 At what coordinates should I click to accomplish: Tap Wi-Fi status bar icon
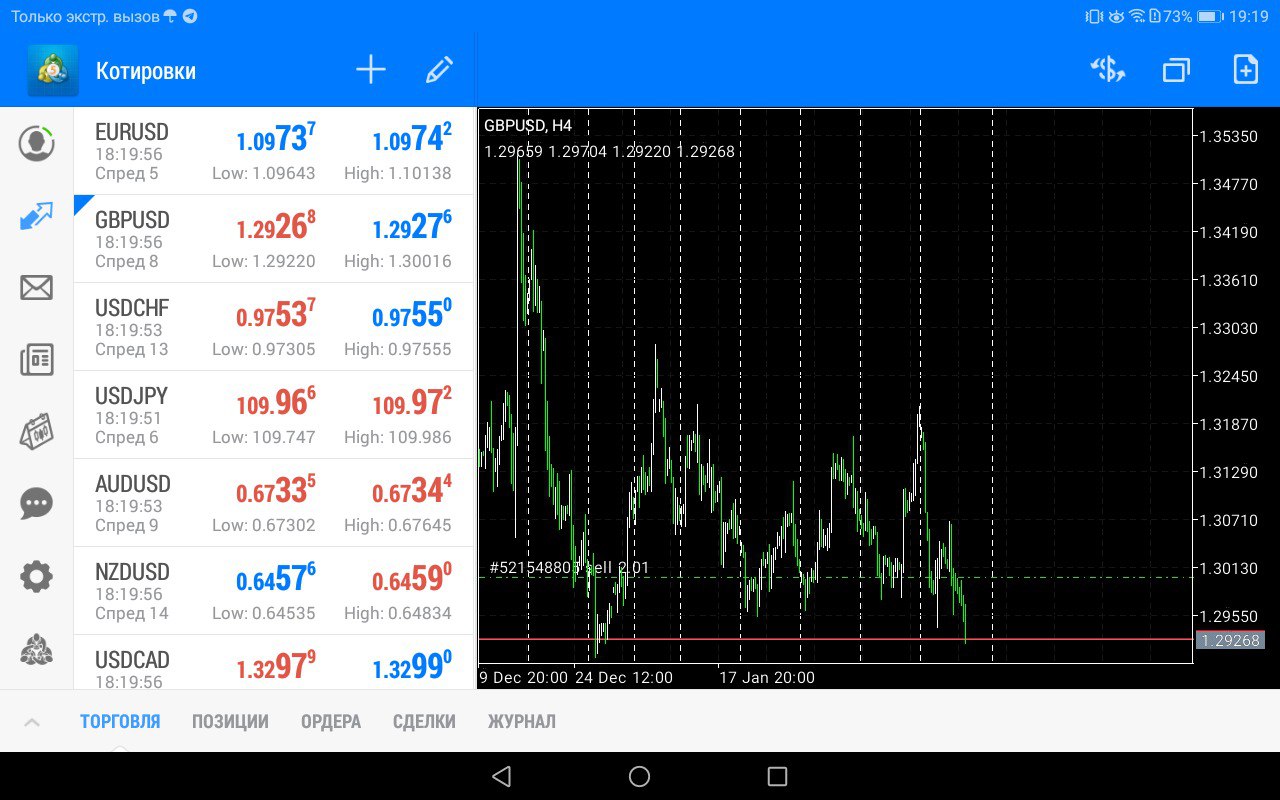pyautogui.click(x=1137, y=17)
